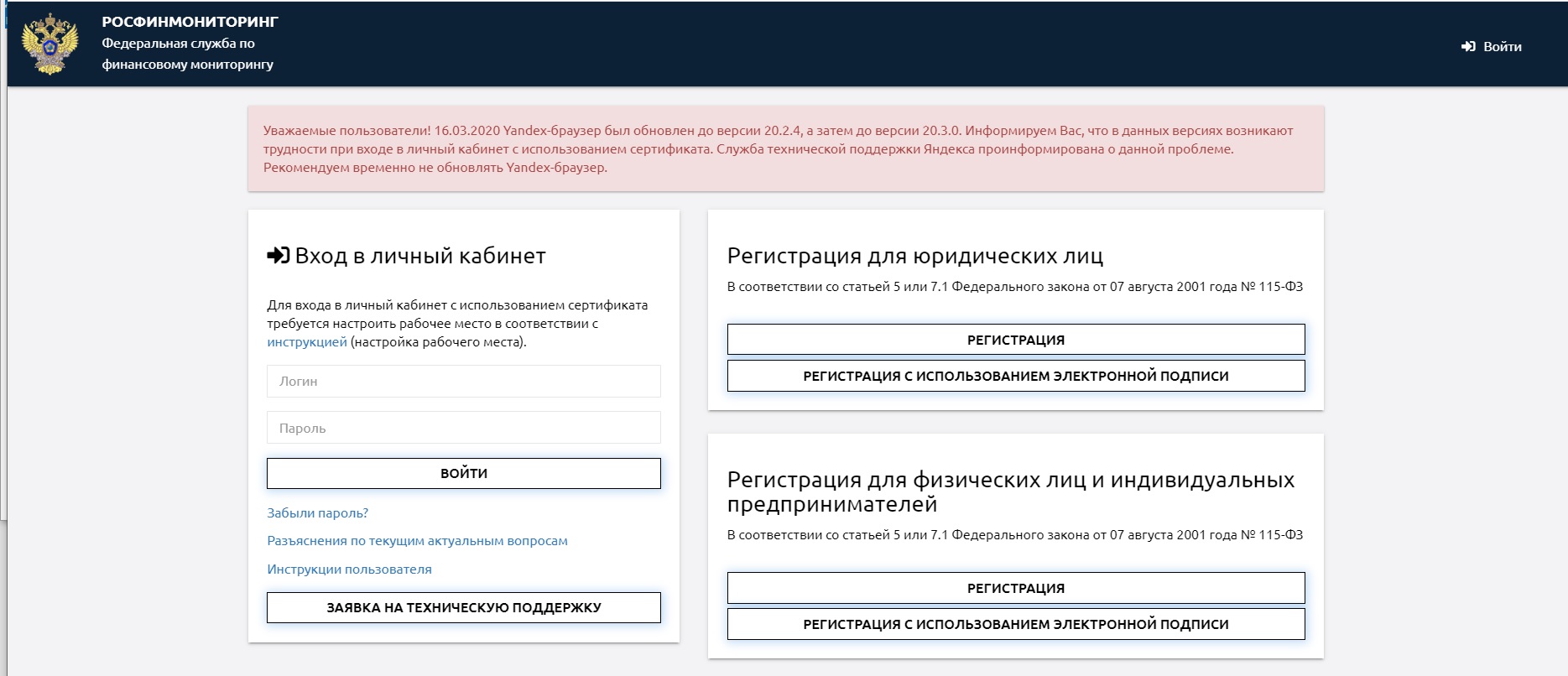Click electronic signature registration for юридических лиц
The height and width of the screenshot is (676, 1568).
pyautogui.click(x=1016, y=376)
